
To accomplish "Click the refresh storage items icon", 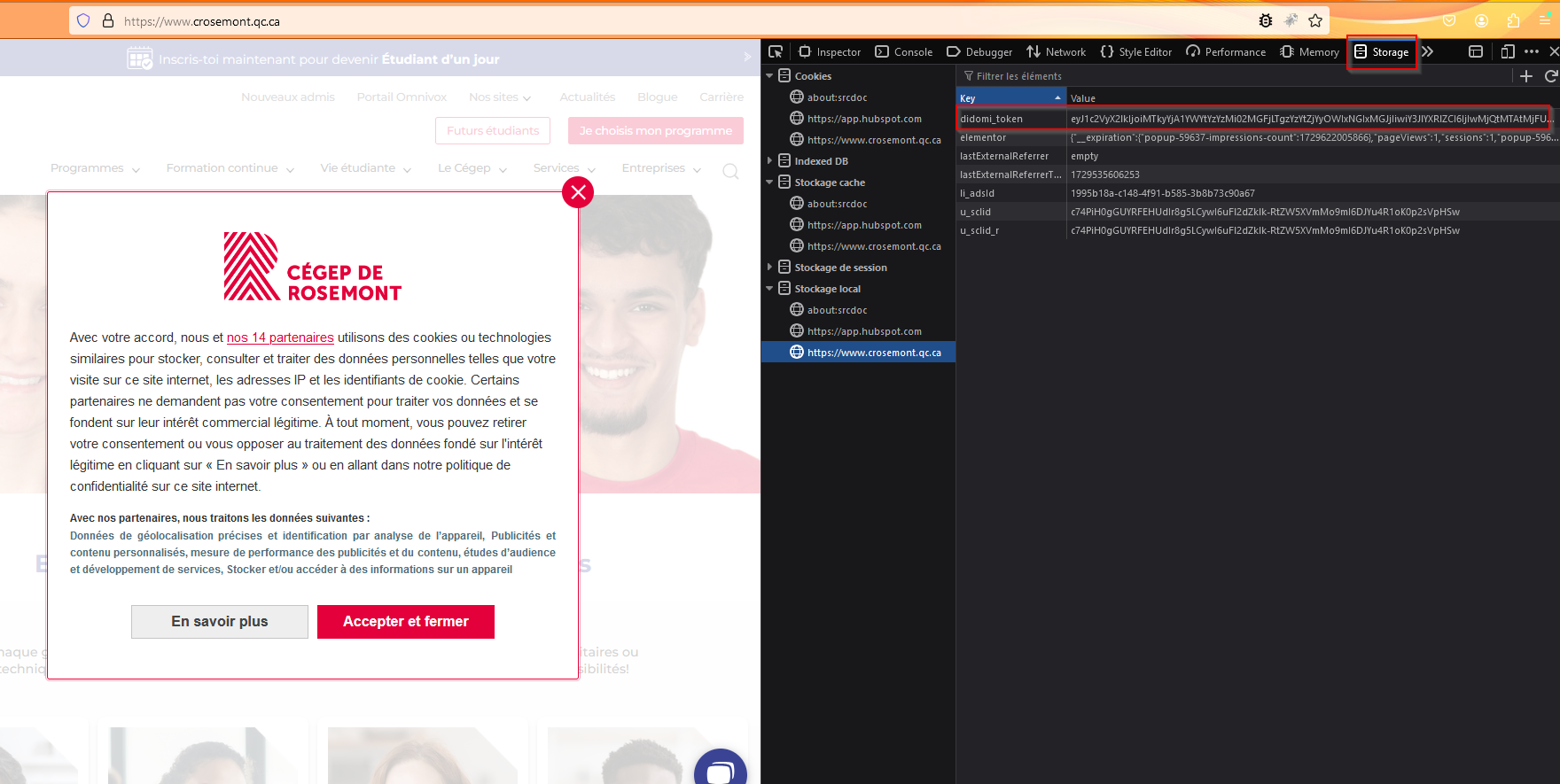I will [x=1550, y=76].
